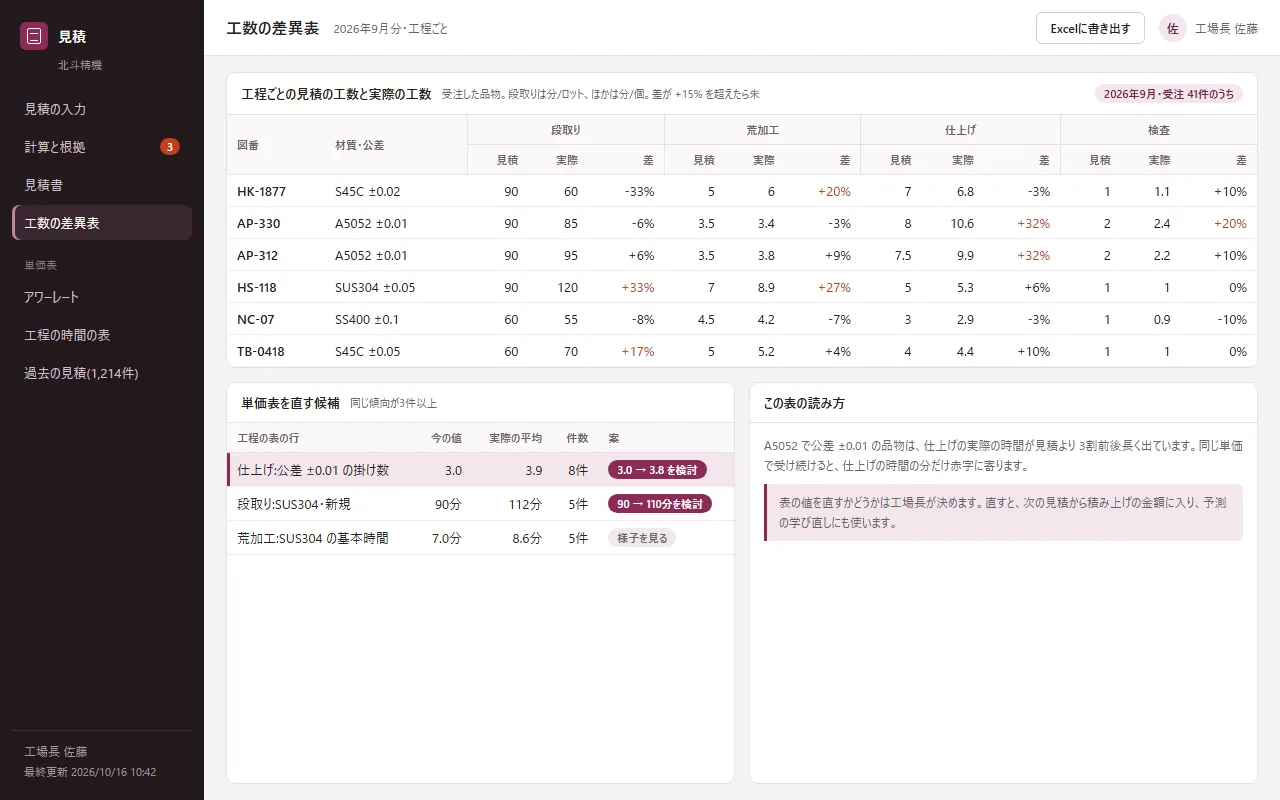Go to 計算と根拠 page
The image size is (1280, 800).
[x=102, y=147]
